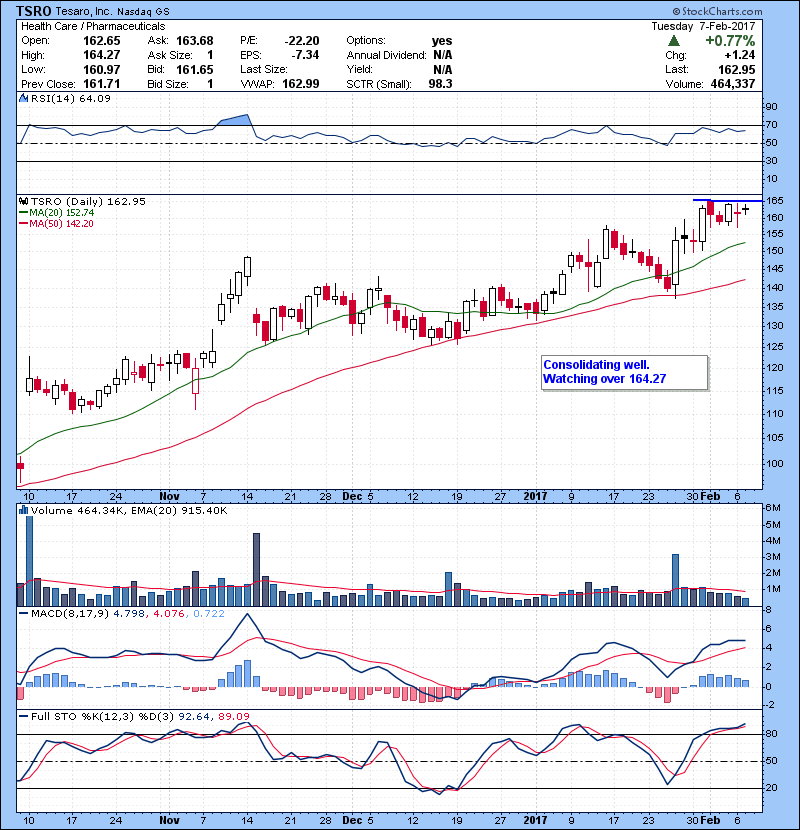Screen dimensions: 800x830
Task: Click the Ask price 163.68
Action: [x=195, y=41]
